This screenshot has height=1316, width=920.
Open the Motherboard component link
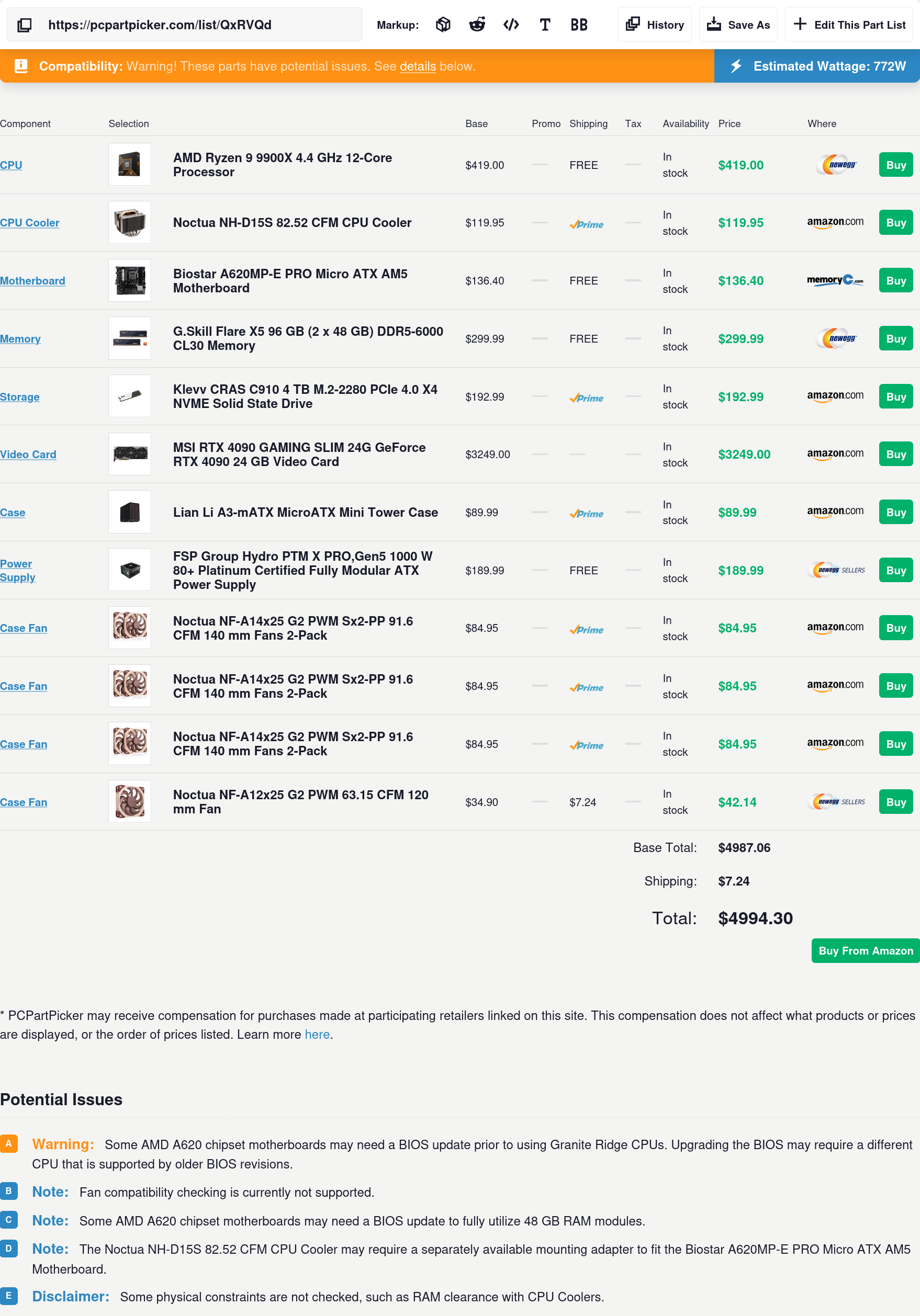point(32,281)
